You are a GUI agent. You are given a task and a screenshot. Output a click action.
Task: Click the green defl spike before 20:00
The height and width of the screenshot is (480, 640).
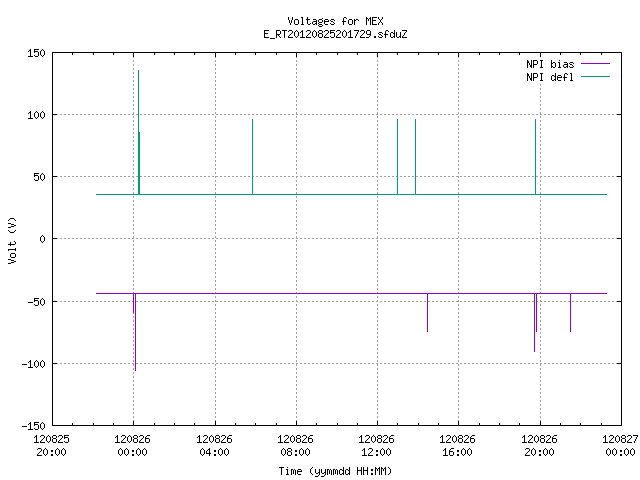[x=536, y=157]
